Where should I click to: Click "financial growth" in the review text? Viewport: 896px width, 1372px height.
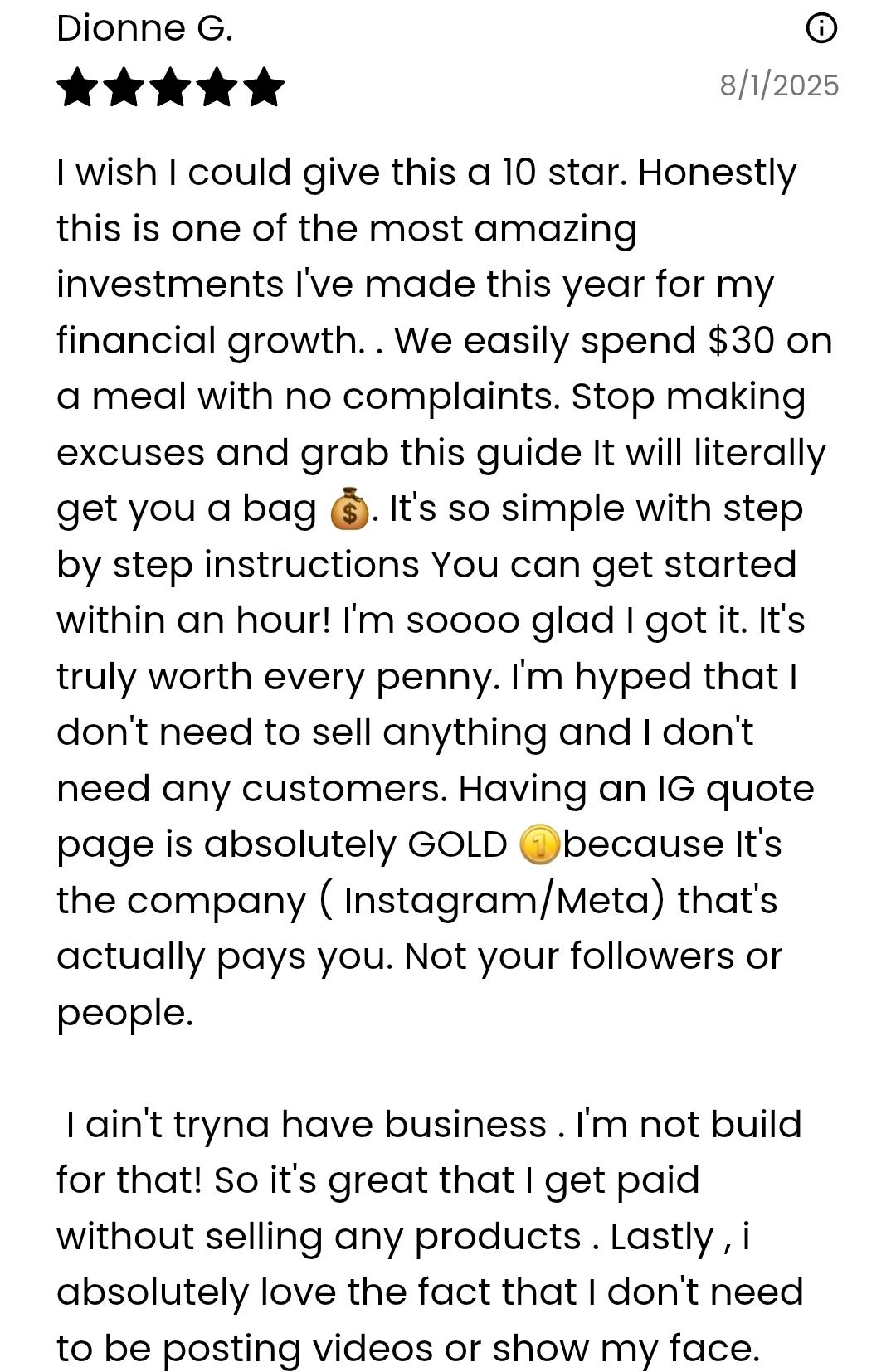tap(208, 341)
